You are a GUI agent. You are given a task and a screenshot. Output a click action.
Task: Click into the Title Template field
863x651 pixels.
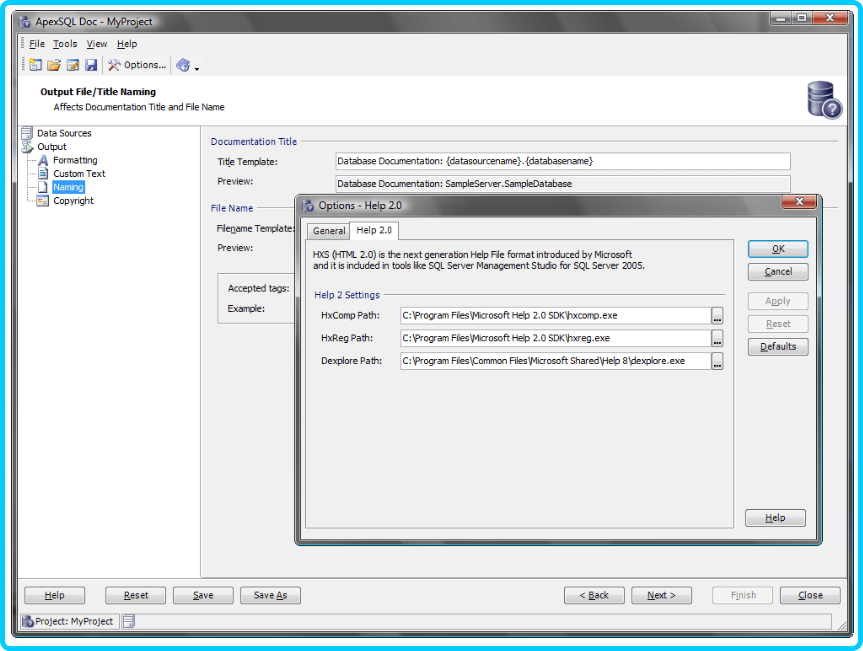562,161
